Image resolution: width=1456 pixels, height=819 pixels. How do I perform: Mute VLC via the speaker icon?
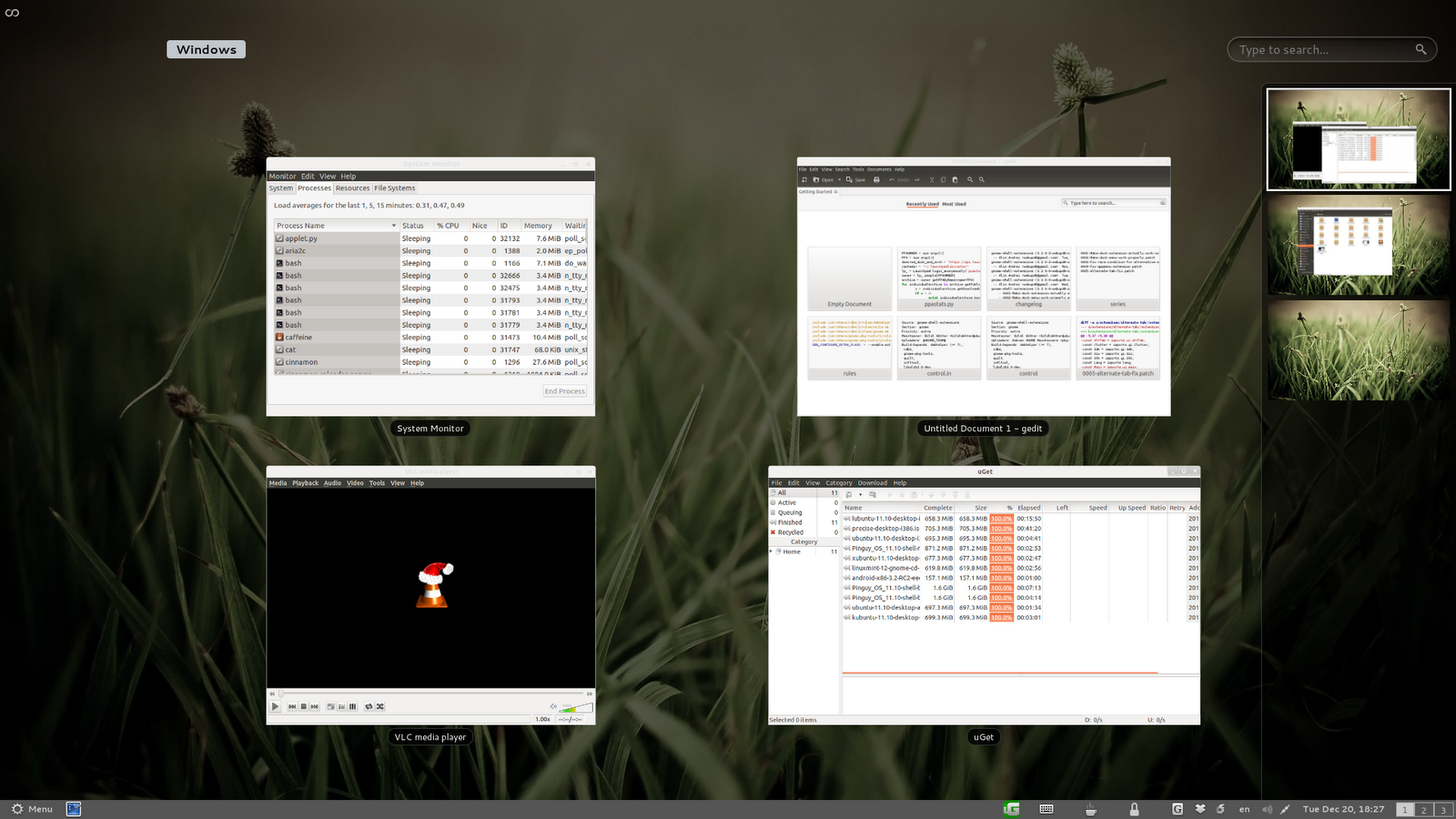553,706
